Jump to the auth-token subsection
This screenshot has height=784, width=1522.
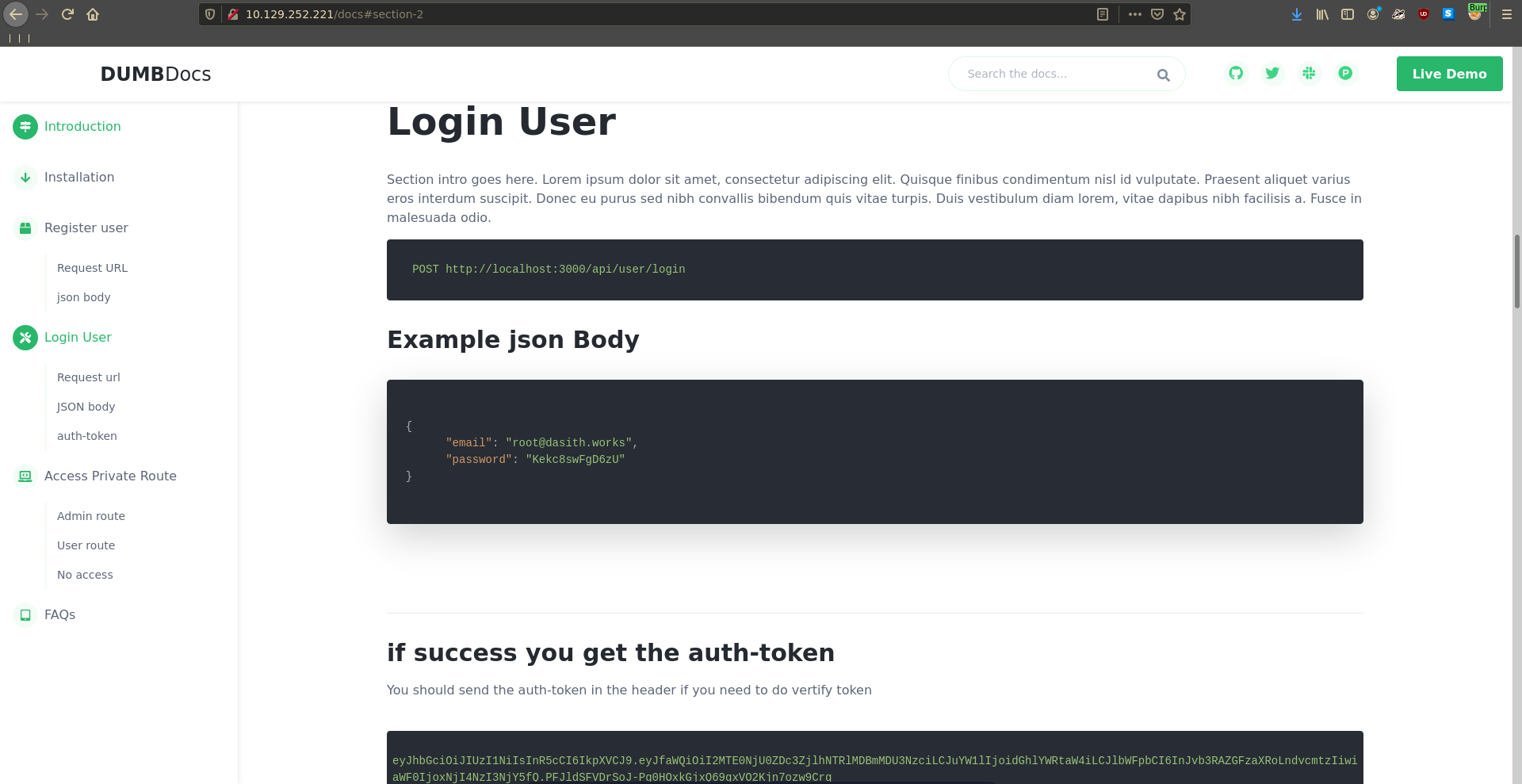87,436
